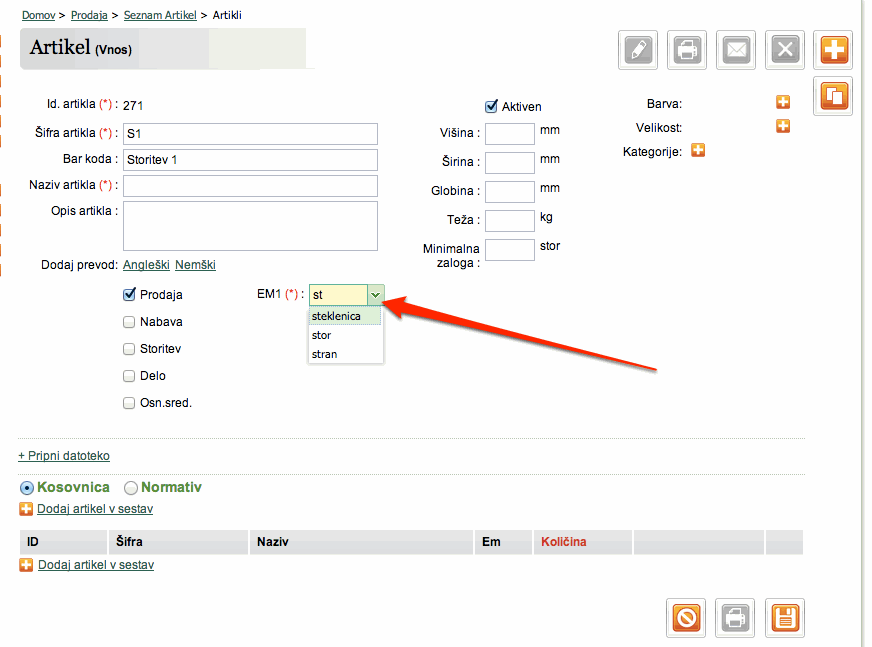Click the orange cancel icon at bottom
The height and width of the screenshot is (647, 872).
pyautogui.click(x=686, y=618)
